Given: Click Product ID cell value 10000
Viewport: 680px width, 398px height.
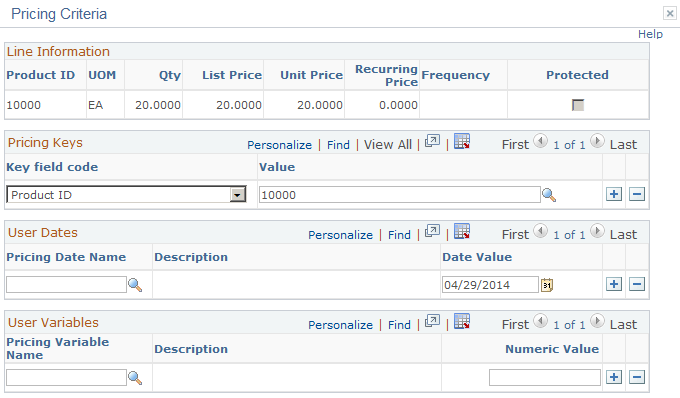Looking at the screenshot, I should tap(24, 105).
